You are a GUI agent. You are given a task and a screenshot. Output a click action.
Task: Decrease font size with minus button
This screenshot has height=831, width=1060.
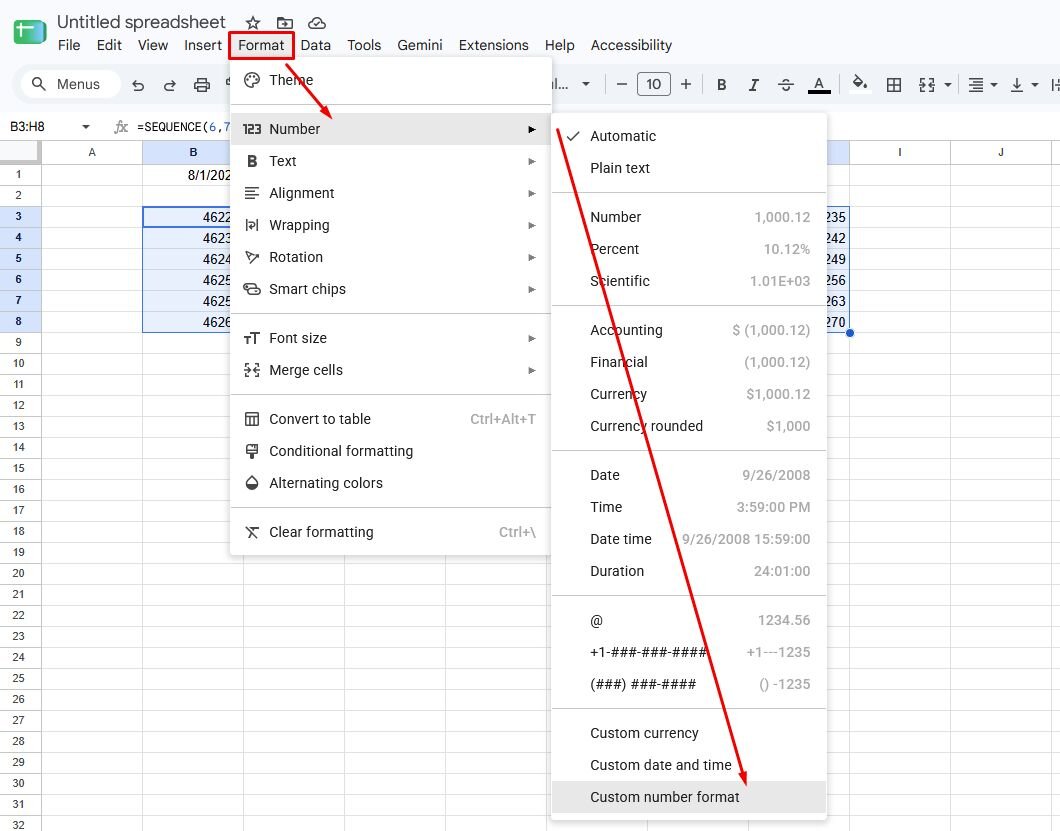coord(622,84)
